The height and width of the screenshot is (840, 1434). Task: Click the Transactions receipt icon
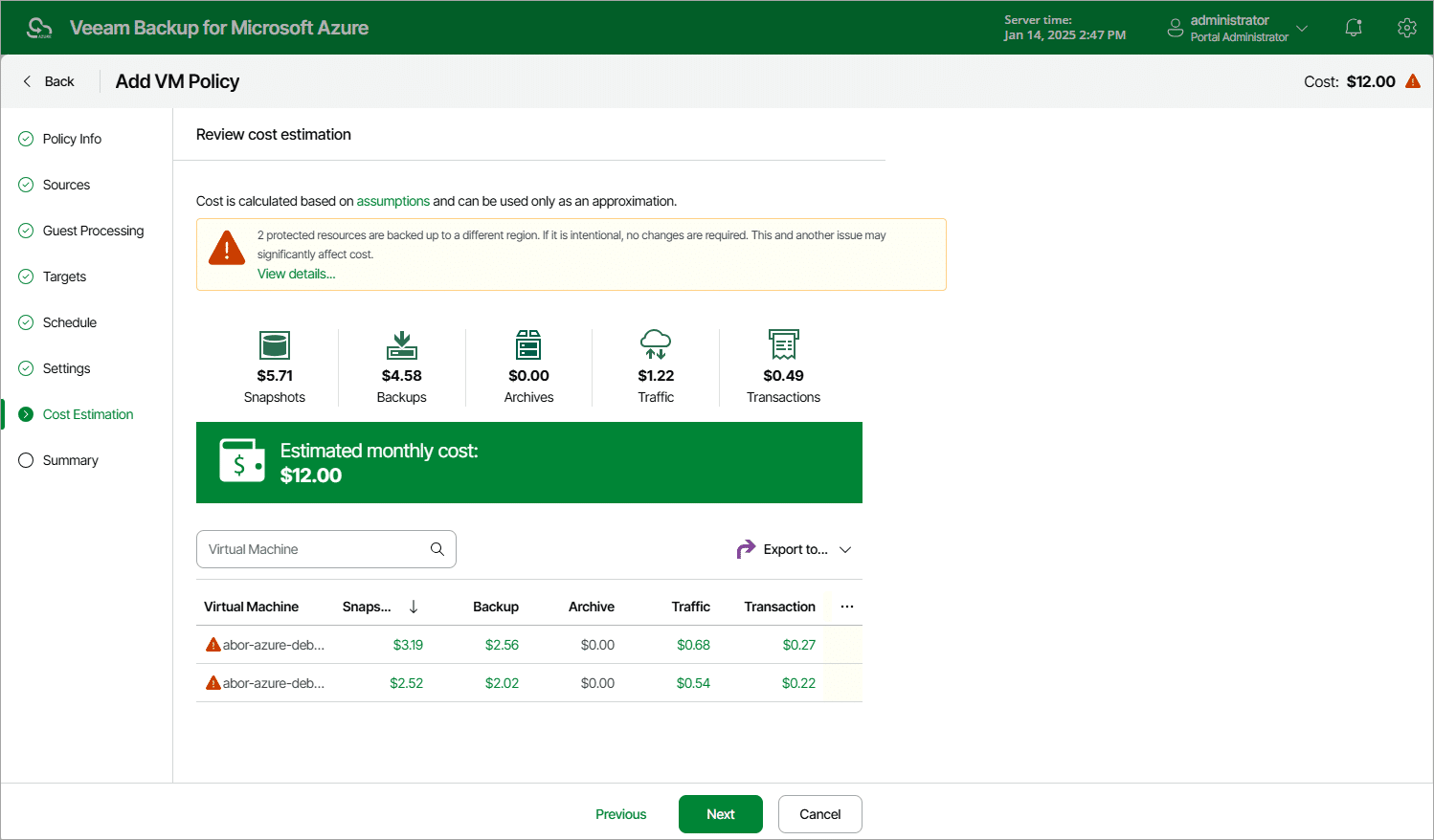(x=783, y=344)
